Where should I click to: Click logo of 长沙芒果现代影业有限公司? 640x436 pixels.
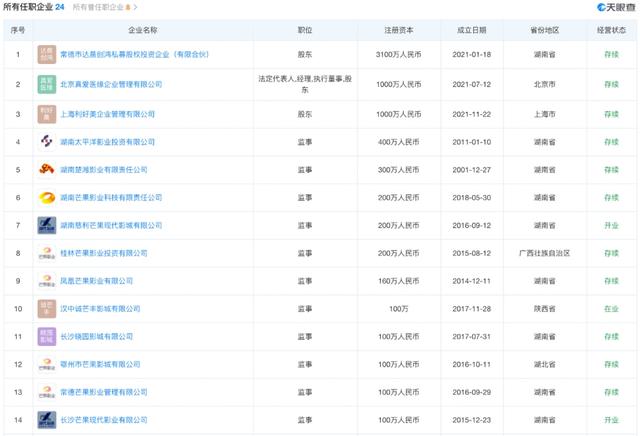click(x=47, y=420)
